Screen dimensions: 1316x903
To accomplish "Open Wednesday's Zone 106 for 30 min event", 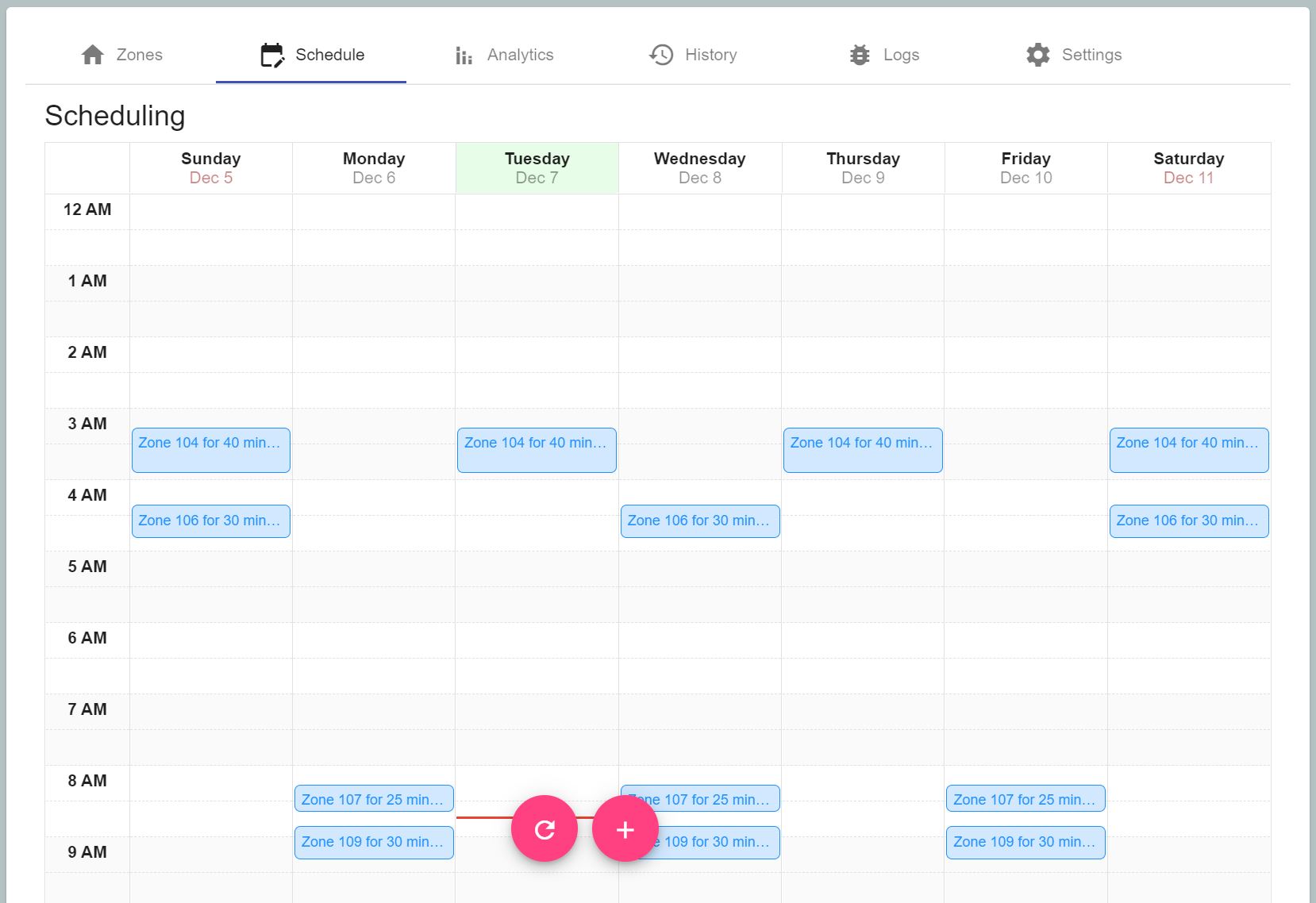I will pyautogui.click(x=700, y=521).
